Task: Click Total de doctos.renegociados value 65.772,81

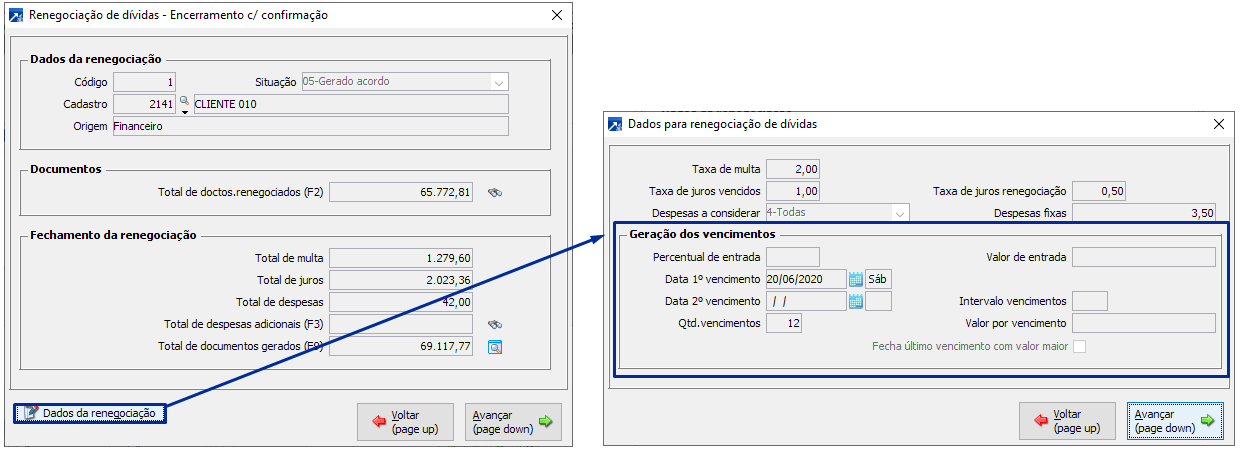Action: [401, 192]
